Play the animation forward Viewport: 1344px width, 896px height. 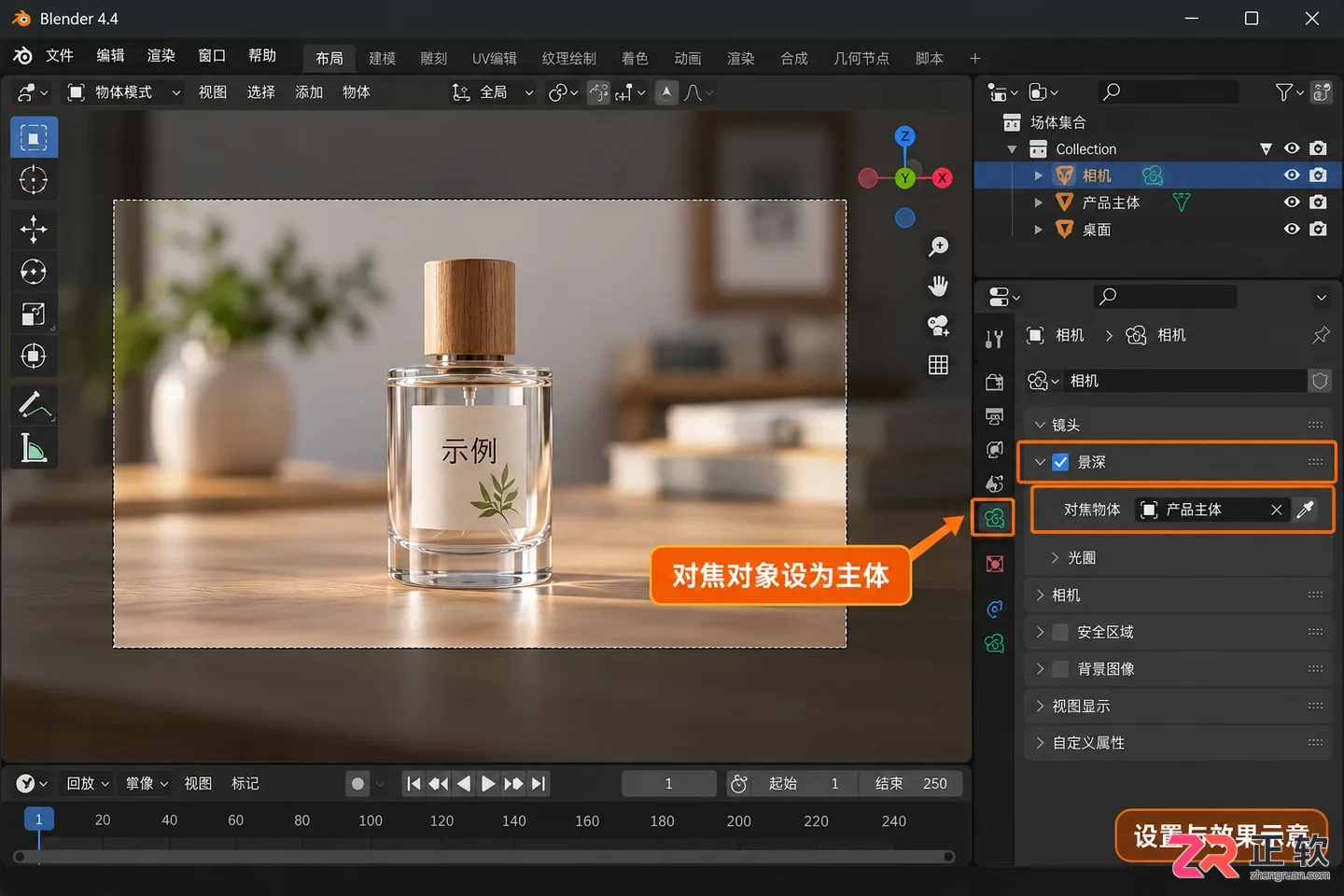pyautogui.click(x=488, y=784)
